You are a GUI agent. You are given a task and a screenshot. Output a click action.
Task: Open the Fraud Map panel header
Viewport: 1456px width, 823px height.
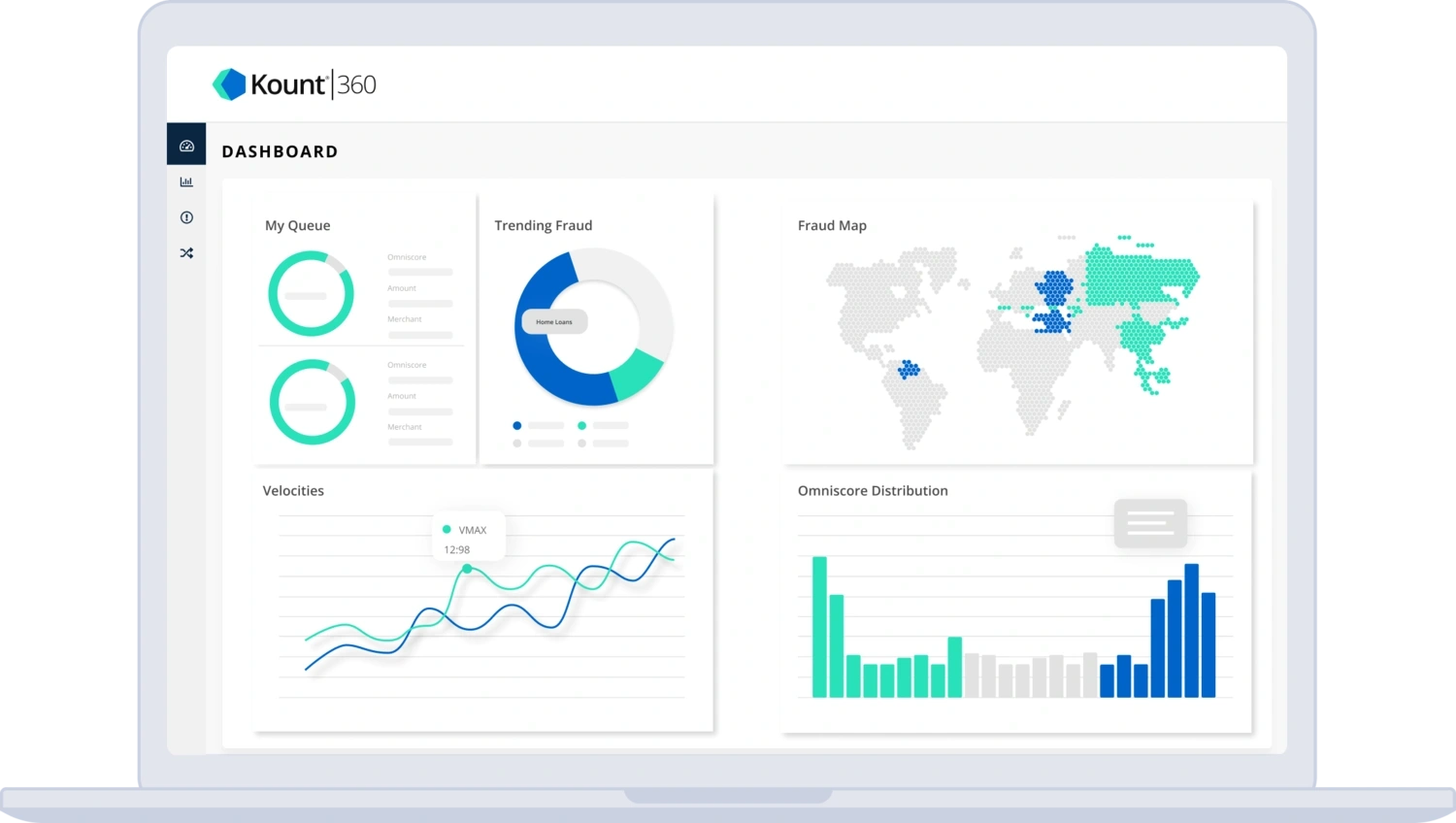(832, 225)
